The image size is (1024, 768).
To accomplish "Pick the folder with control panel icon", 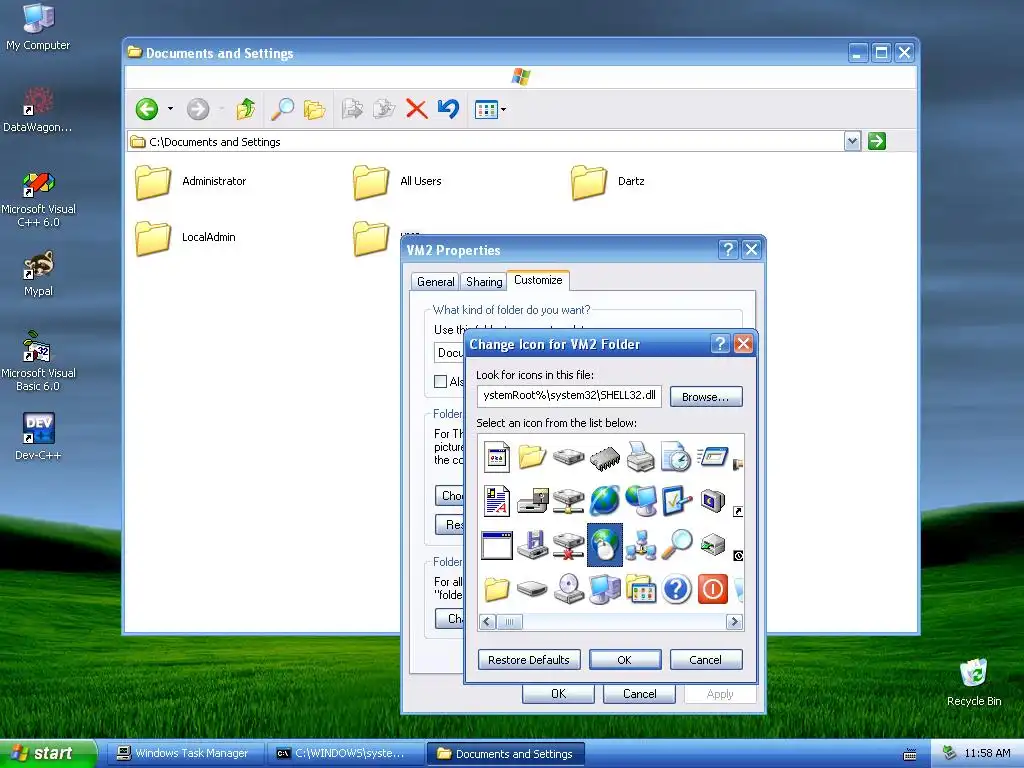I will coord(641,589).
